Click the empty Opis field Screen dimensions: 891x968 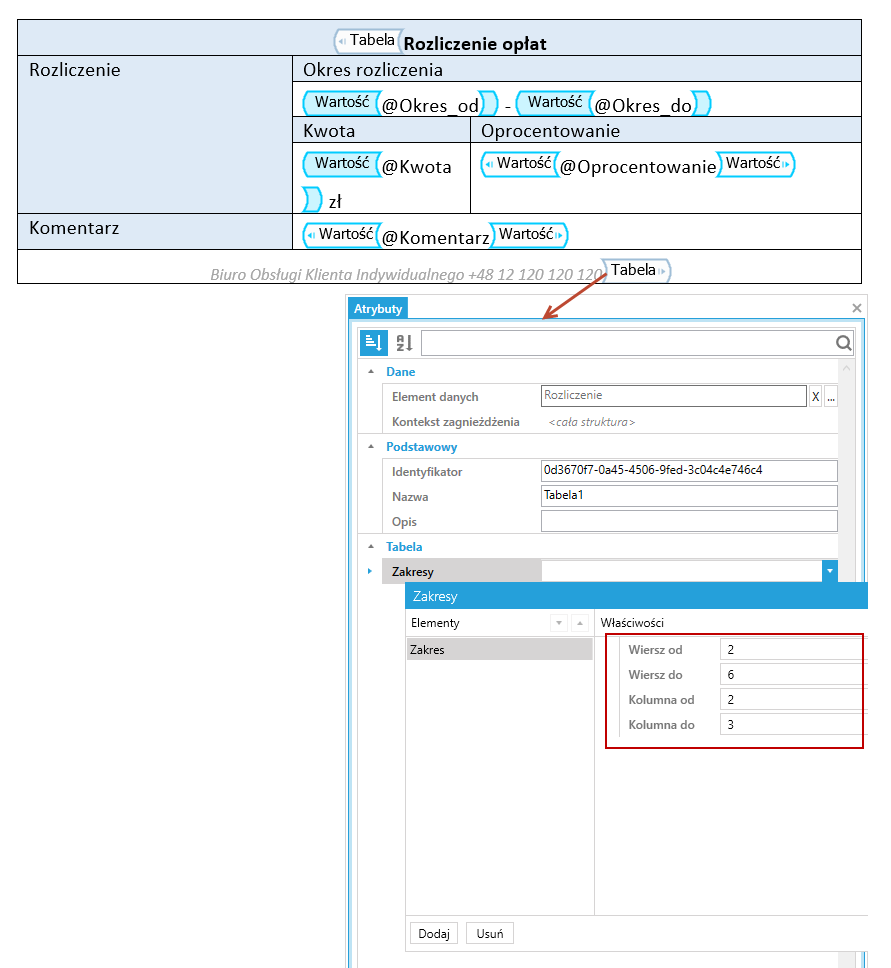[689, 521]
